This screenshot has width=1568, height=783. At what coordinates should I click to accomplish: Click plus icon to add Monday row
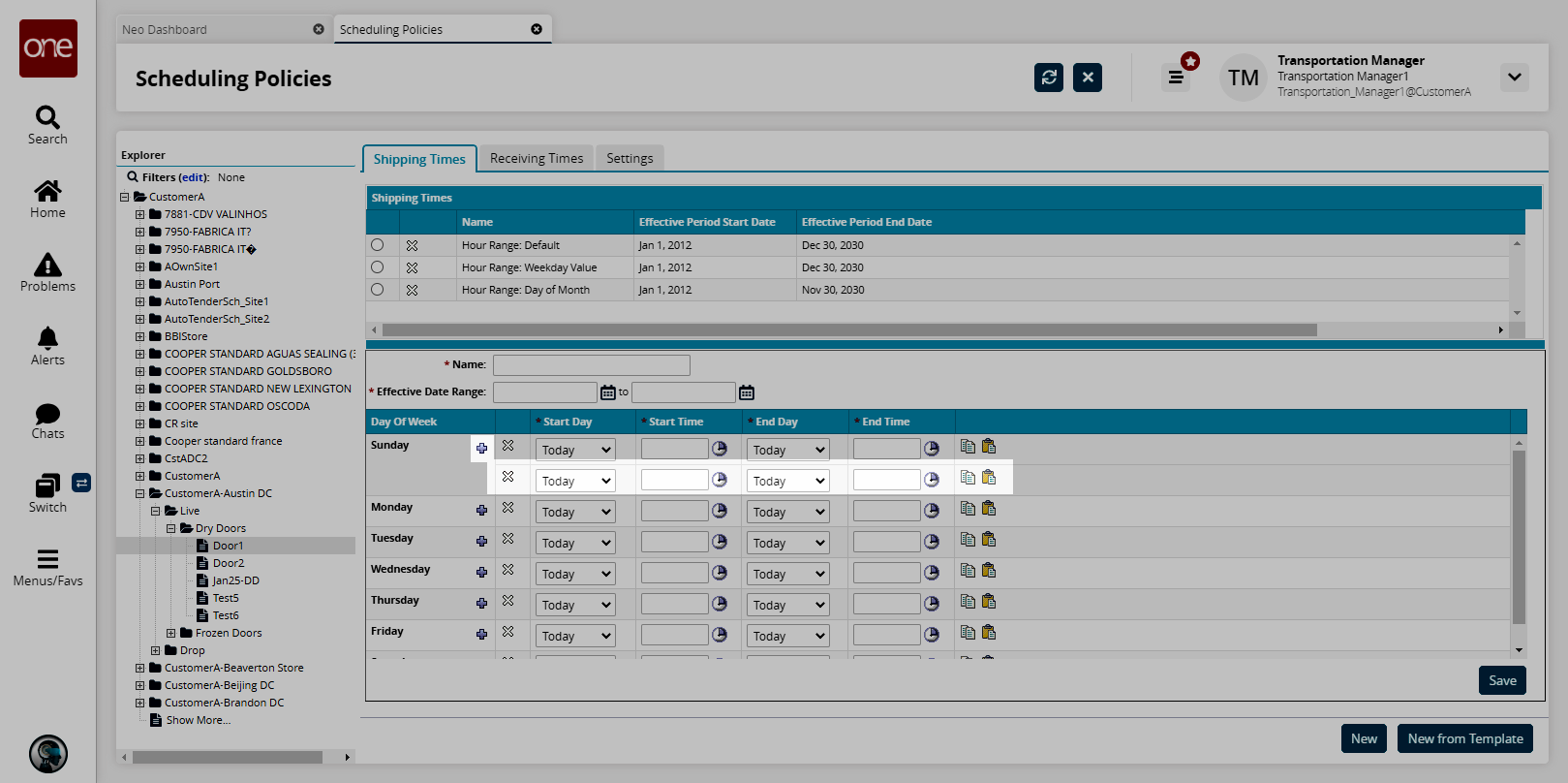click(481, 510)
